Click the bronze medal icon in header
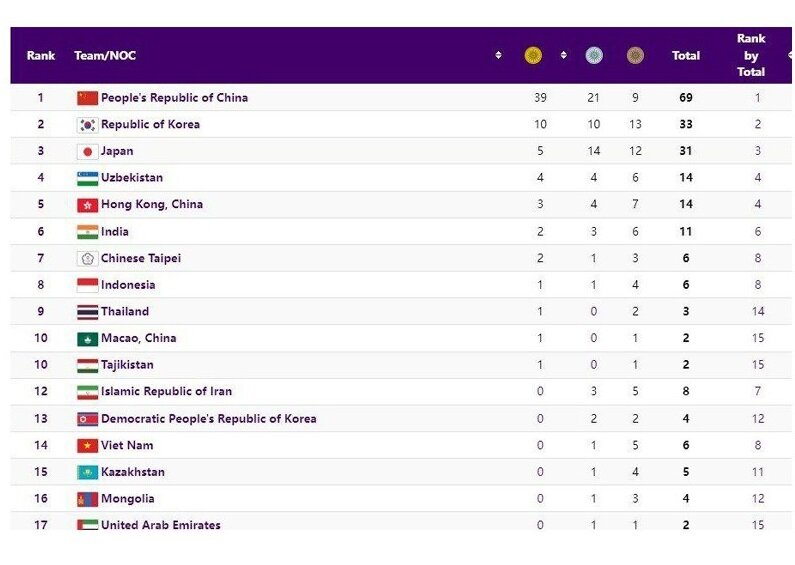795x565 pixels. 635,55
